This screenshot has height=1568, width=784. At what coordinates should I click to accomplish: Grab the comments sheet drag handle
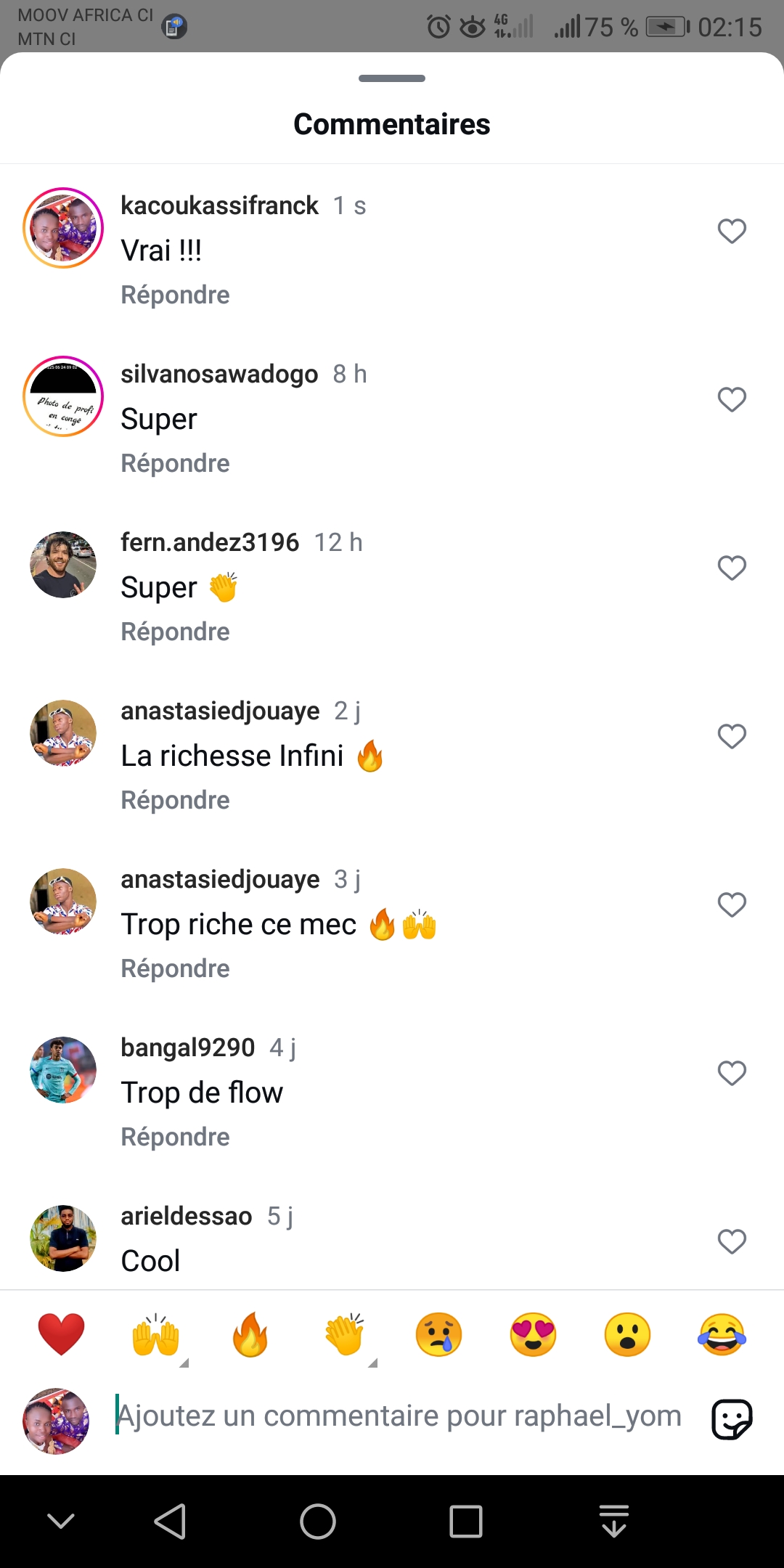(x=392, y=78)
